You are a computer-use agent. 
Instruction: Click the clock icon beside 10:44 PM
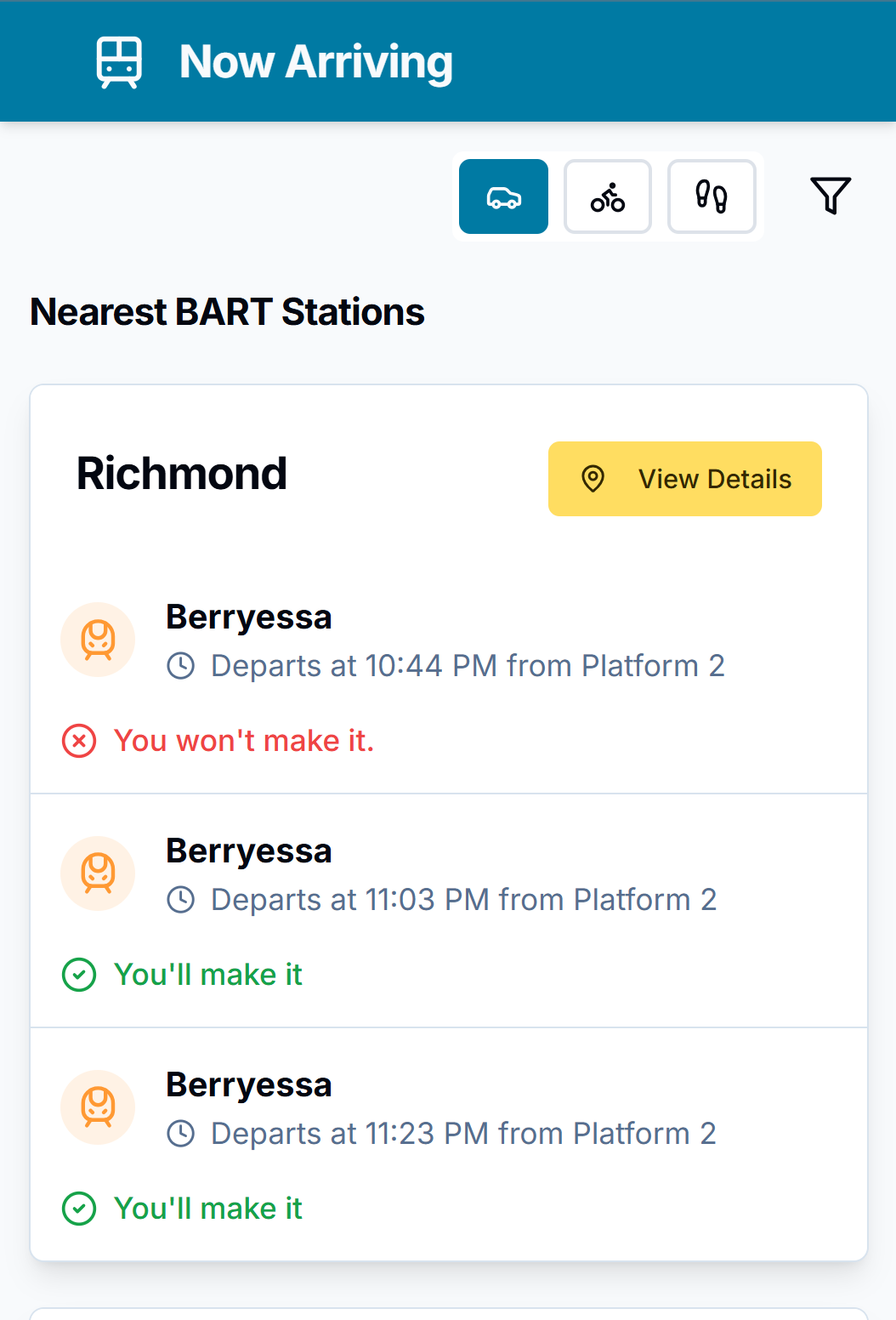[x=181, y=665]
